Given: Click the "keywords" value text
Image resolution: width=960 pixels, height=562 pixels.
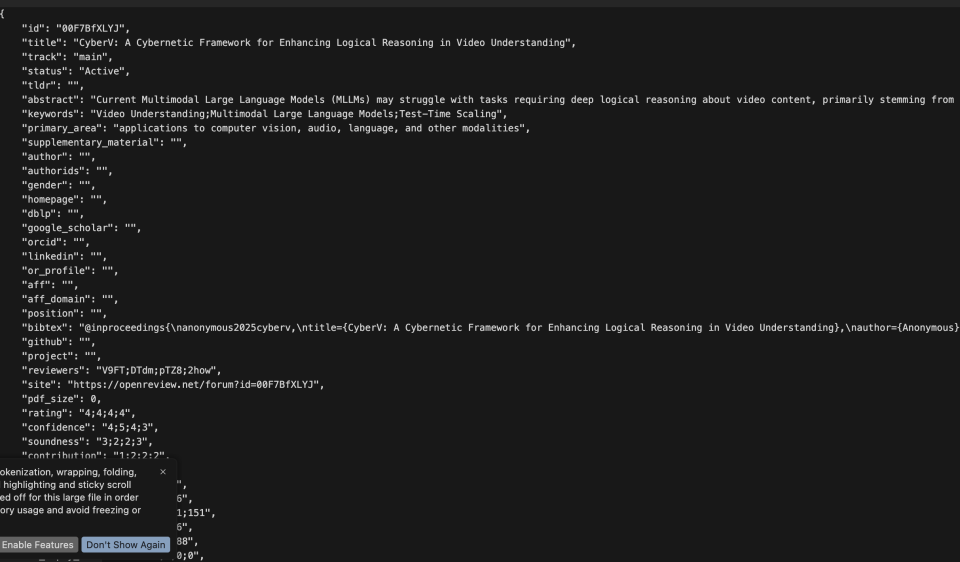Looking at the screenshot, I should tap(300, 114).
